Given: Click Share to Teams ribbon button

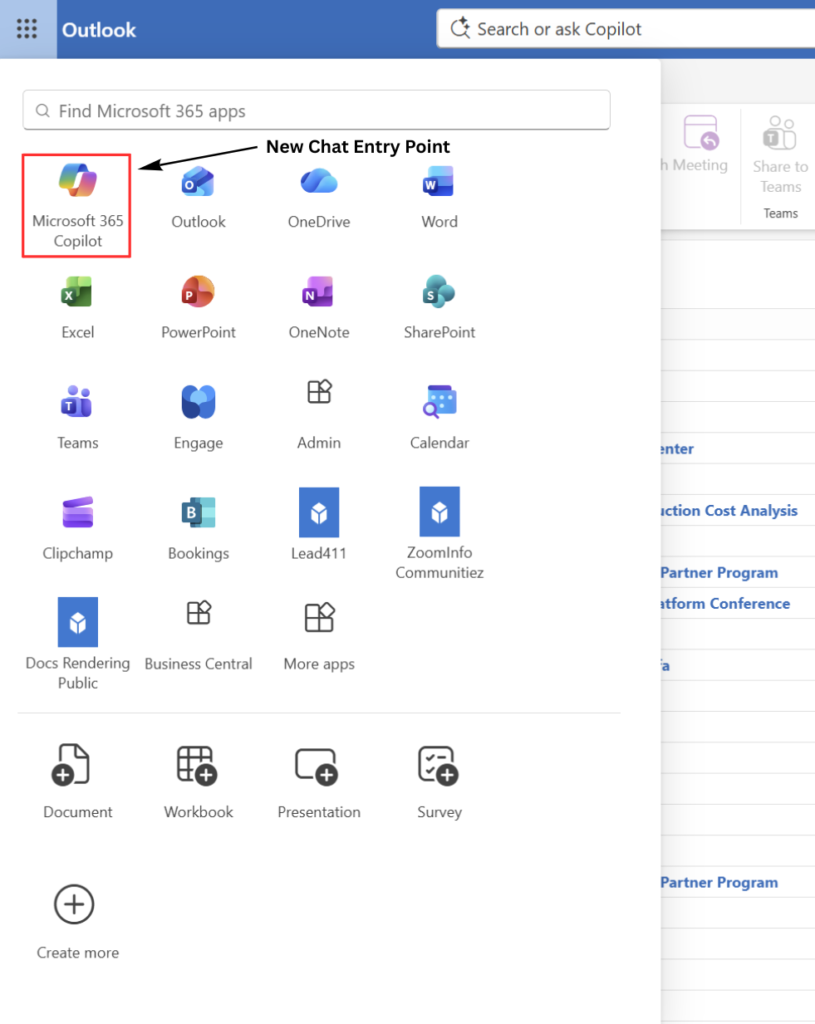Looking at the screenshot, I should tap(780, 155).
